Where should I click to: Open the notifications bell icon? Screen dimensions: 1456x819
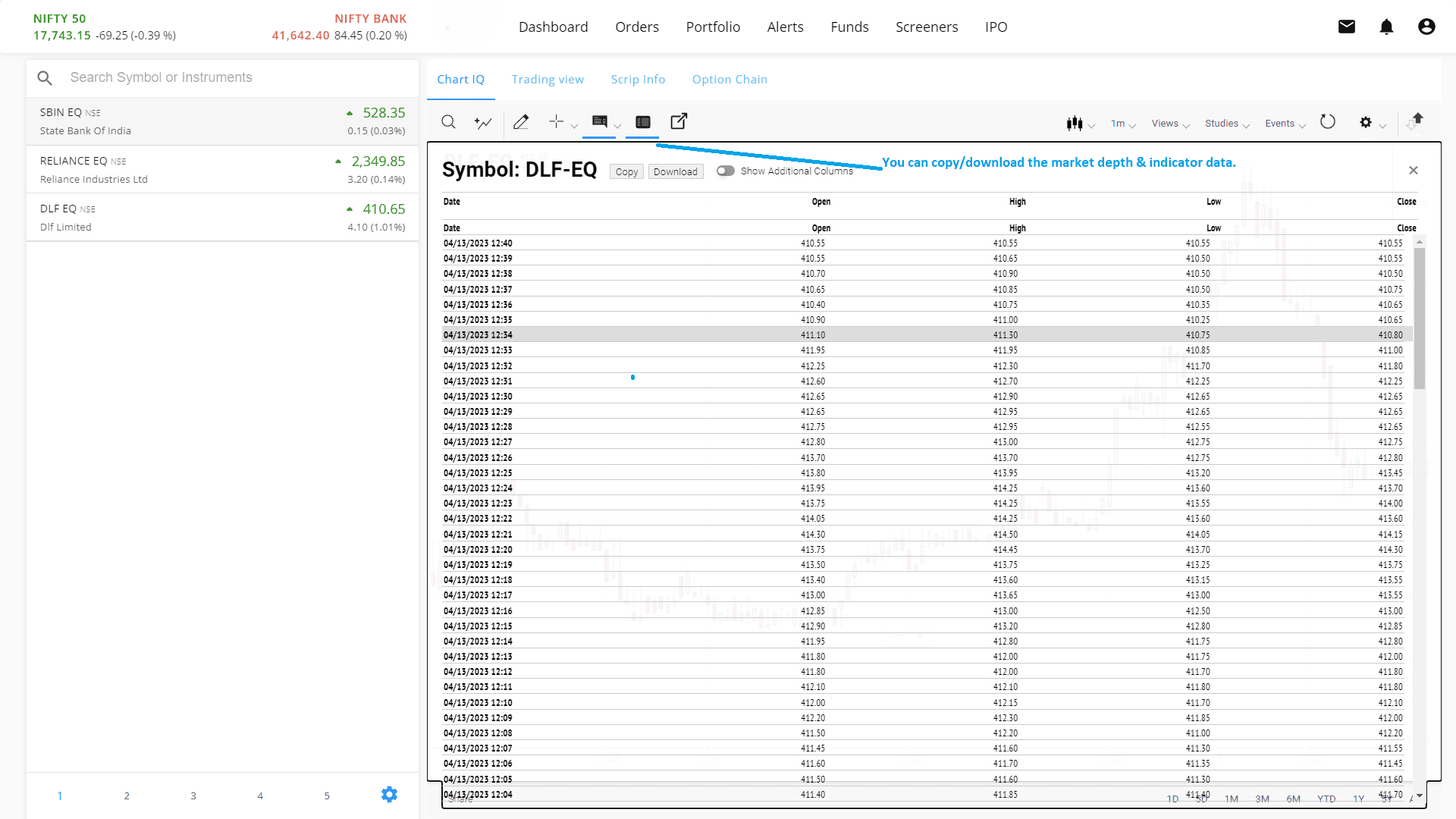[x=1386, y=27]
